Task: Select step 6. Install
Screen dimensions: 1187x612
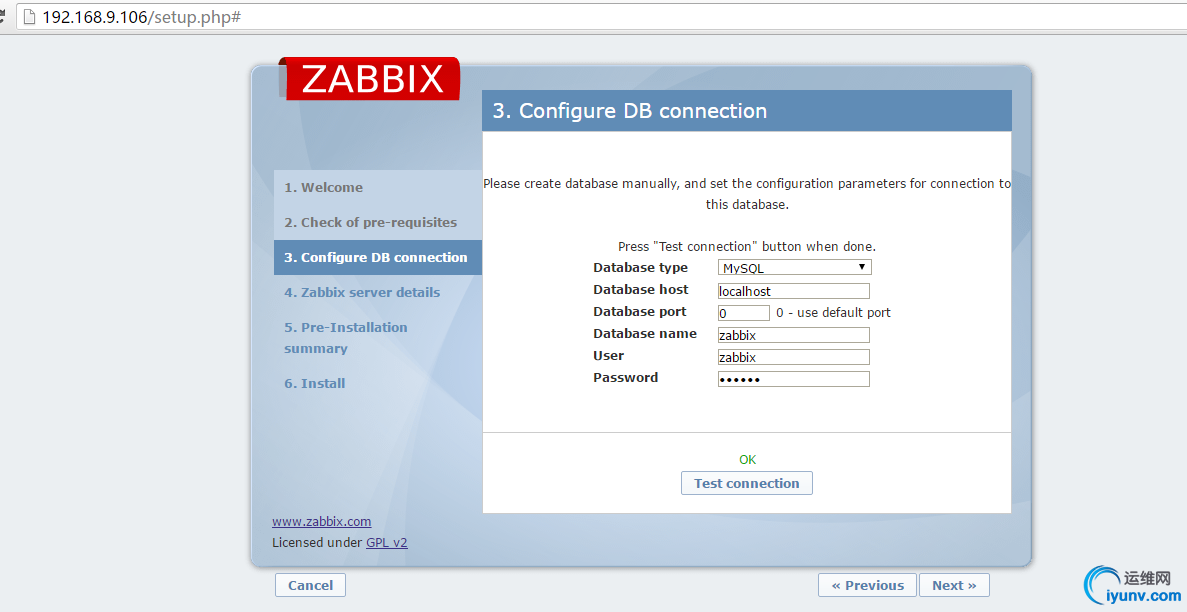Action: (x=378, y=383)
